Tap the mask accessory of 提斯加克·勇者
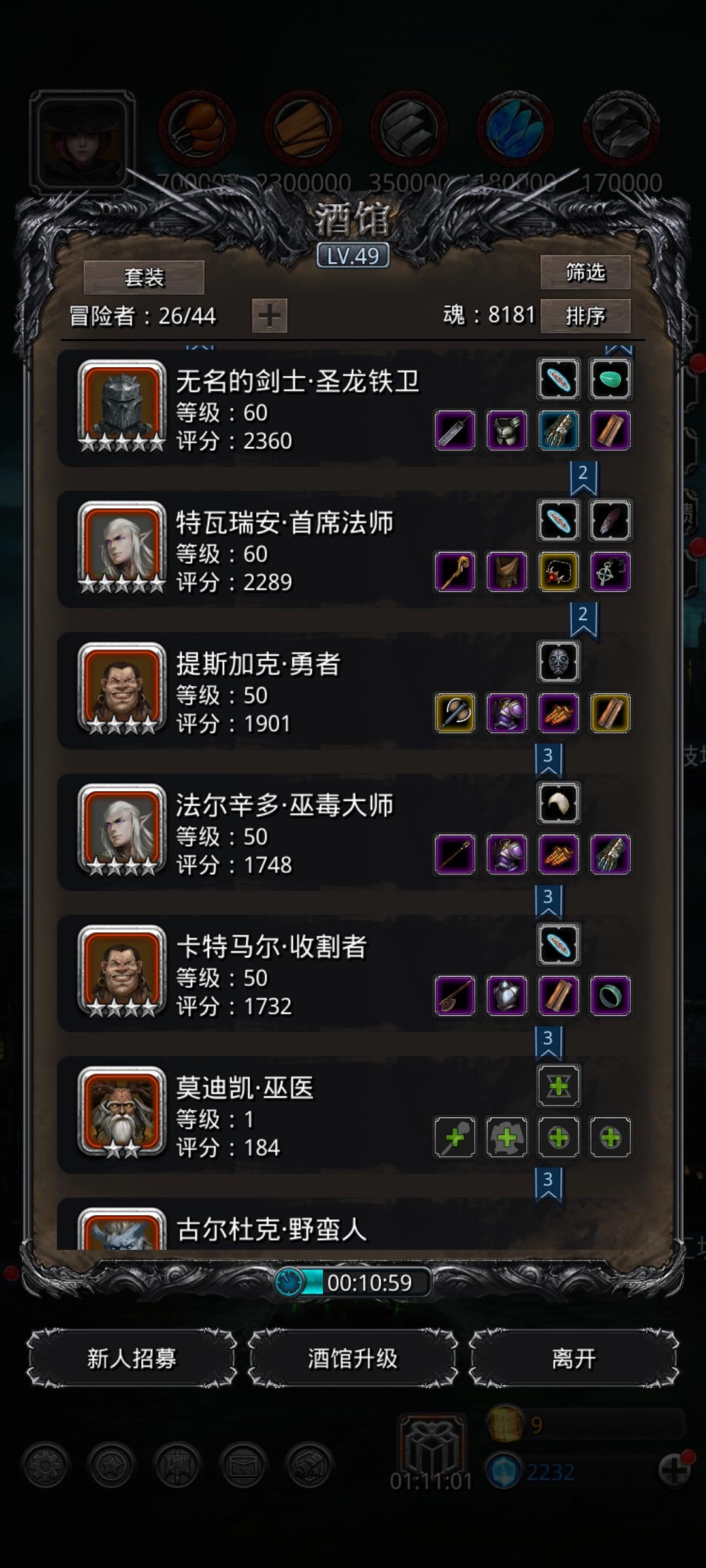 (x=558, y=662)
